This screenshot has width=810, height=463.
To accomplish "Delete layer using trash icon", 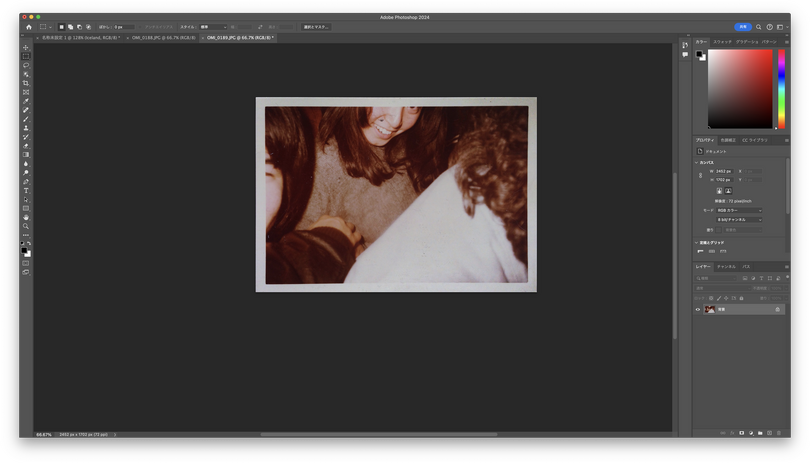I will (781, 433).
